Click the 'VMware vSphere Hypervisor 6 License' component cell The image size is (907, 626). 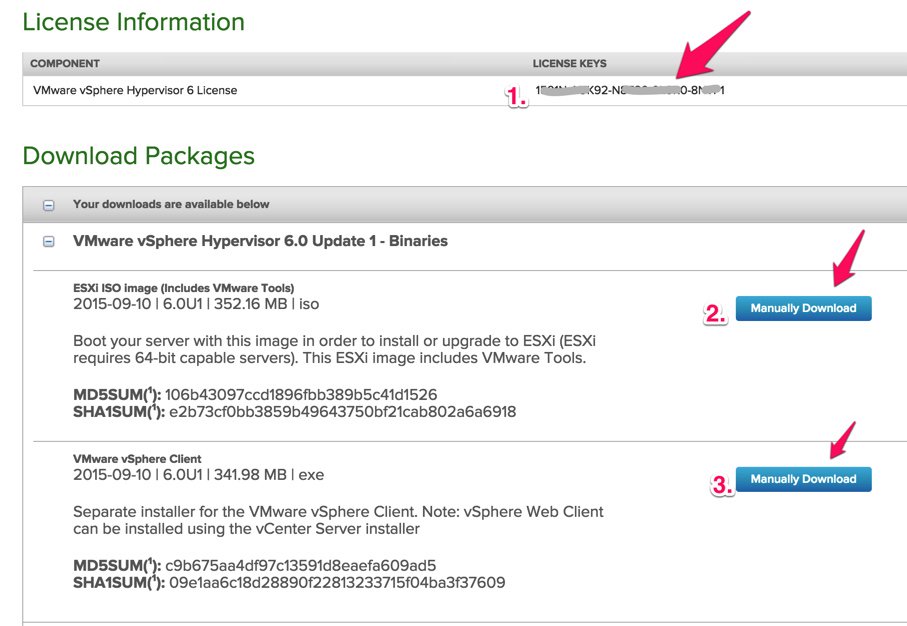tap(135, 90)
